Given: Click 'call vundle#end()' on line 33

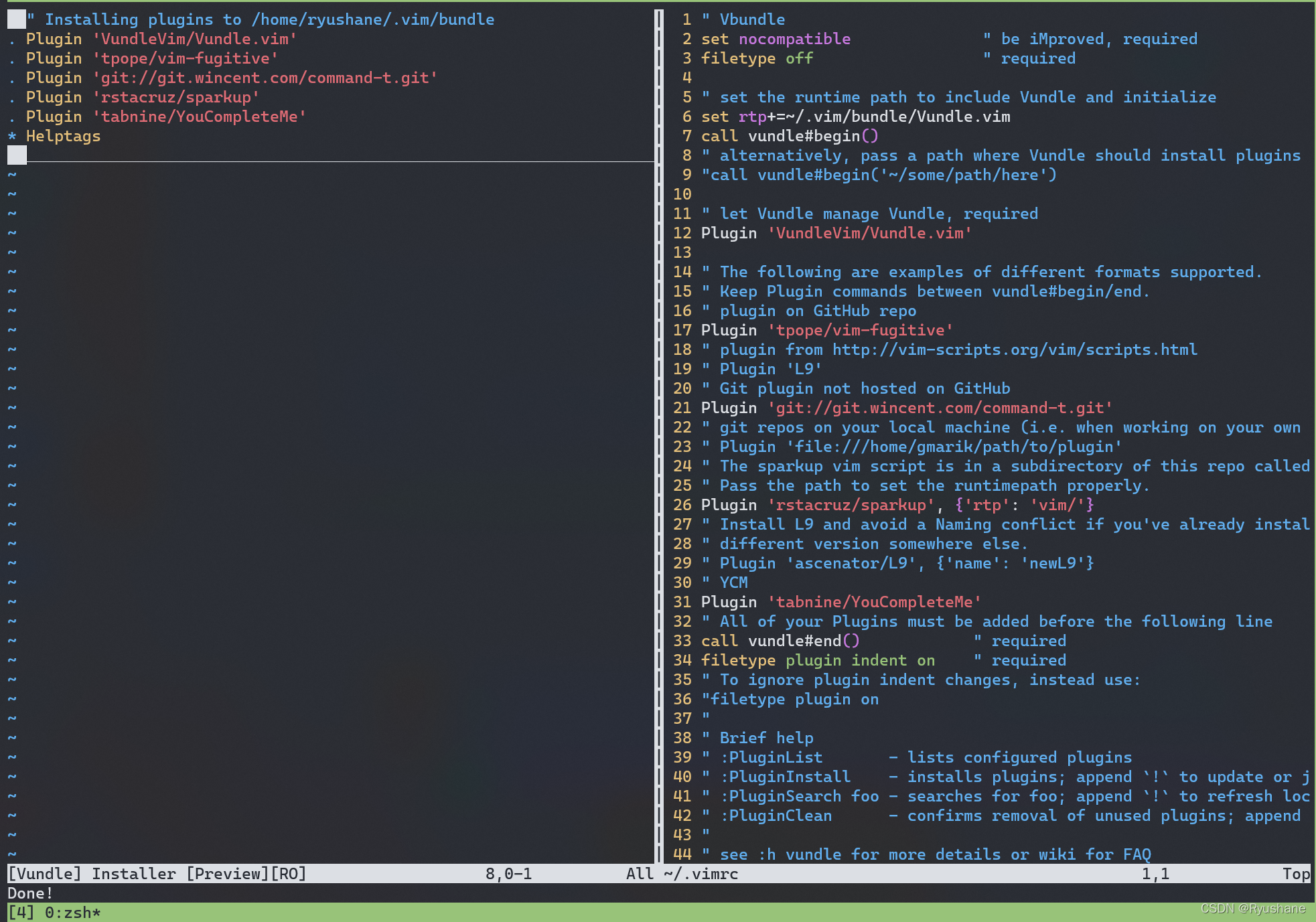Looking at the screenshot, I should (x=780, y=641).
